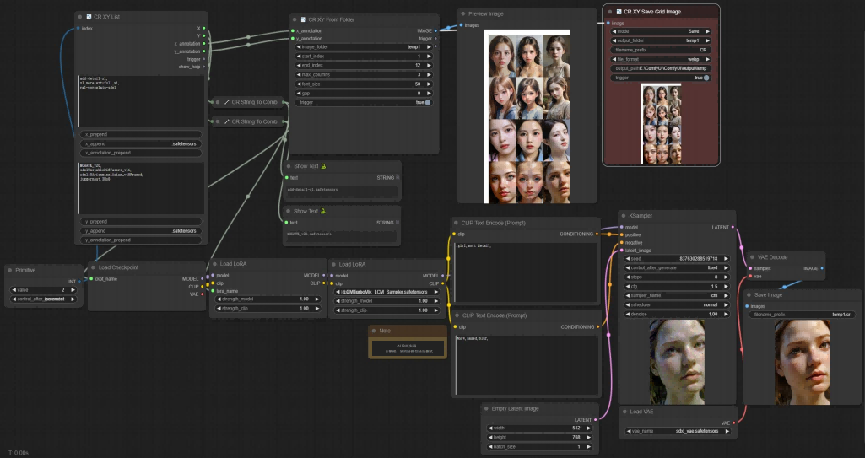Increase width in Empty Latent Image
Screen dimensions: 865x458
pyautogui.click(x=588, y=428)
